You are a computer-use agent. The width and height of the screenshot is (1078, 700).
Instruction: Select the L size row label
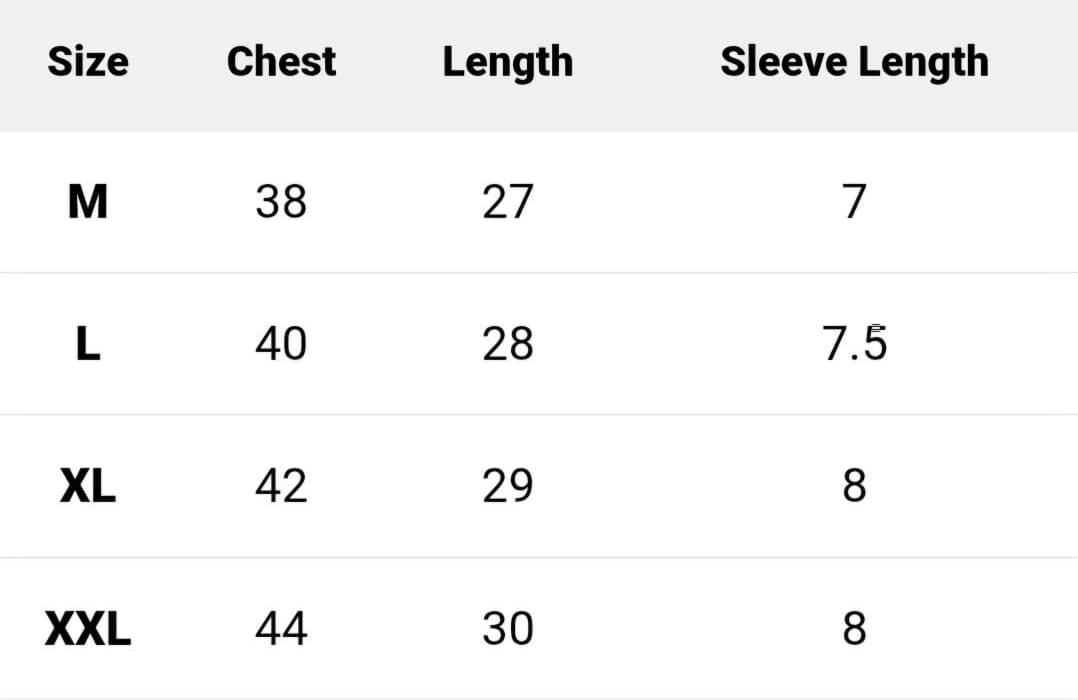click(x=88, y=345)
